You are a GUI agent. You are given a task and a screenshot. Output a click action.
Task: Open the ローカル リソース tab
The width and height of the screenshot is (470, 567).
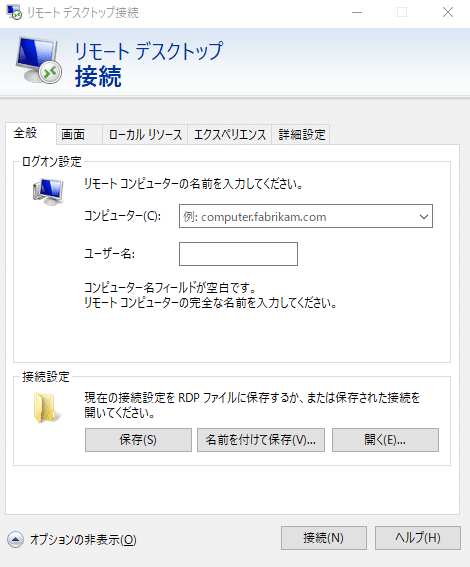click(145, 135)
